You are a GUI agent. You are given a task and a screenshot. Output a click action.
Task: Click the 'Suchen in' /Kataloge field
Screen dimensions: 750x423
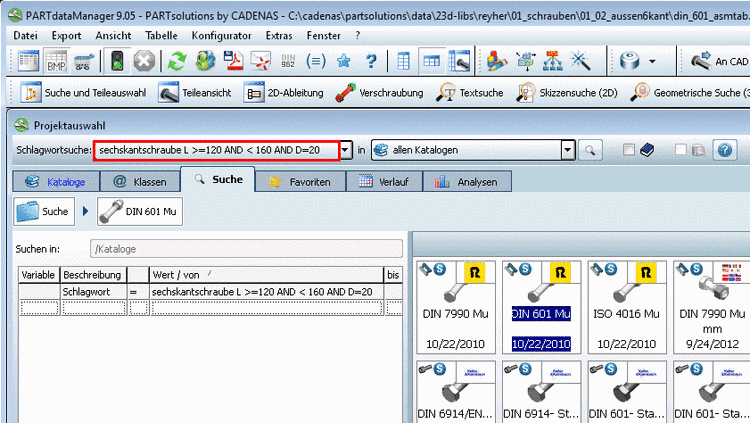coord(246,249)
